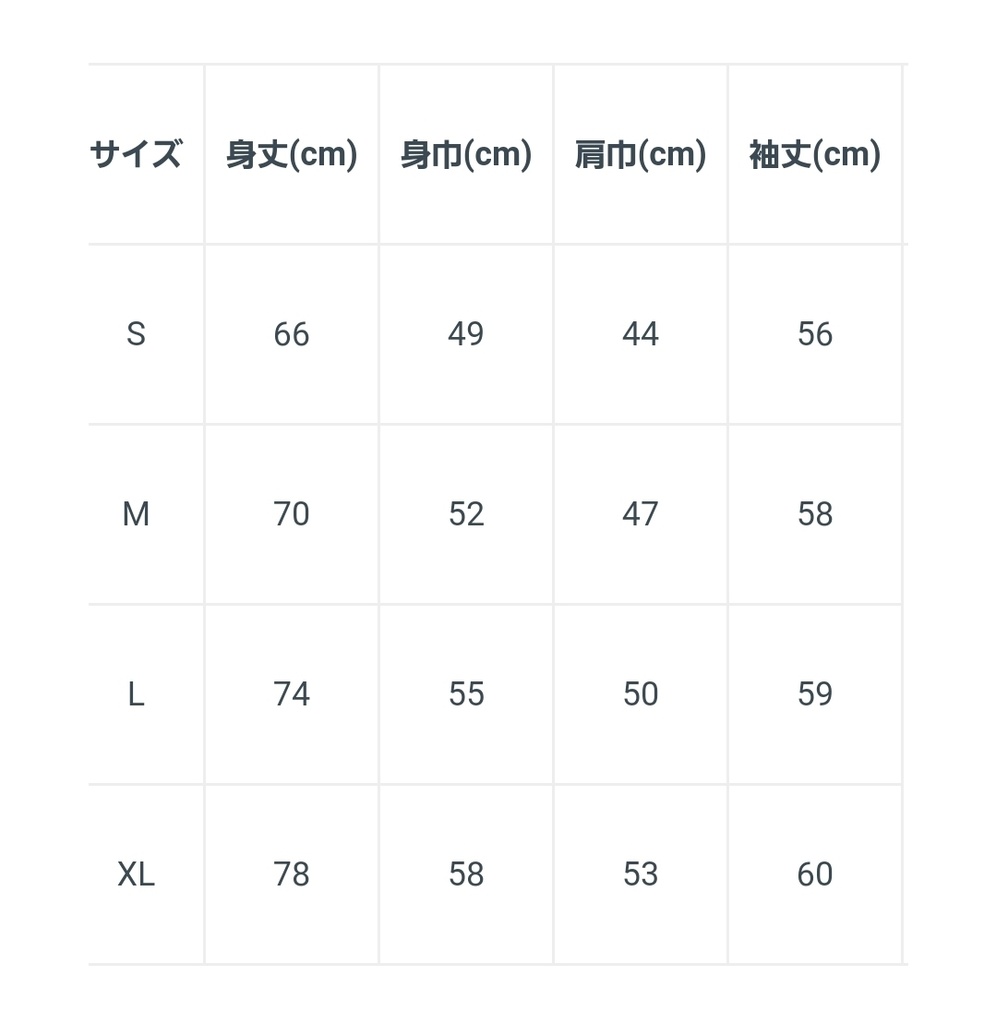
Task: Click the L size row label
Action: click(x=136, y=694)
